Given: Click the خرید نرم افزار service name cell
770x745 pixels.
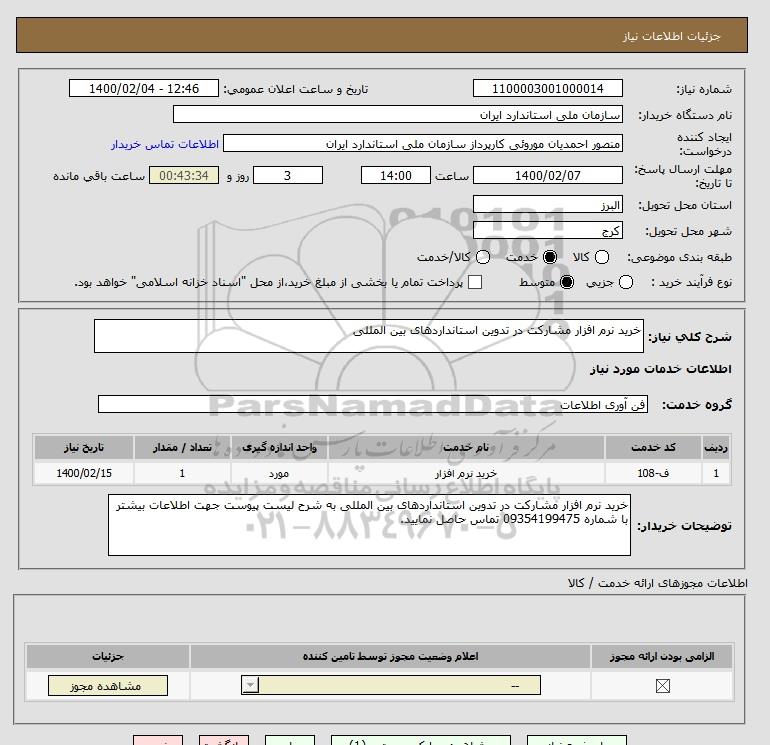Looking at the screenshot, I should pyautogui.click(x=466, y=473).
